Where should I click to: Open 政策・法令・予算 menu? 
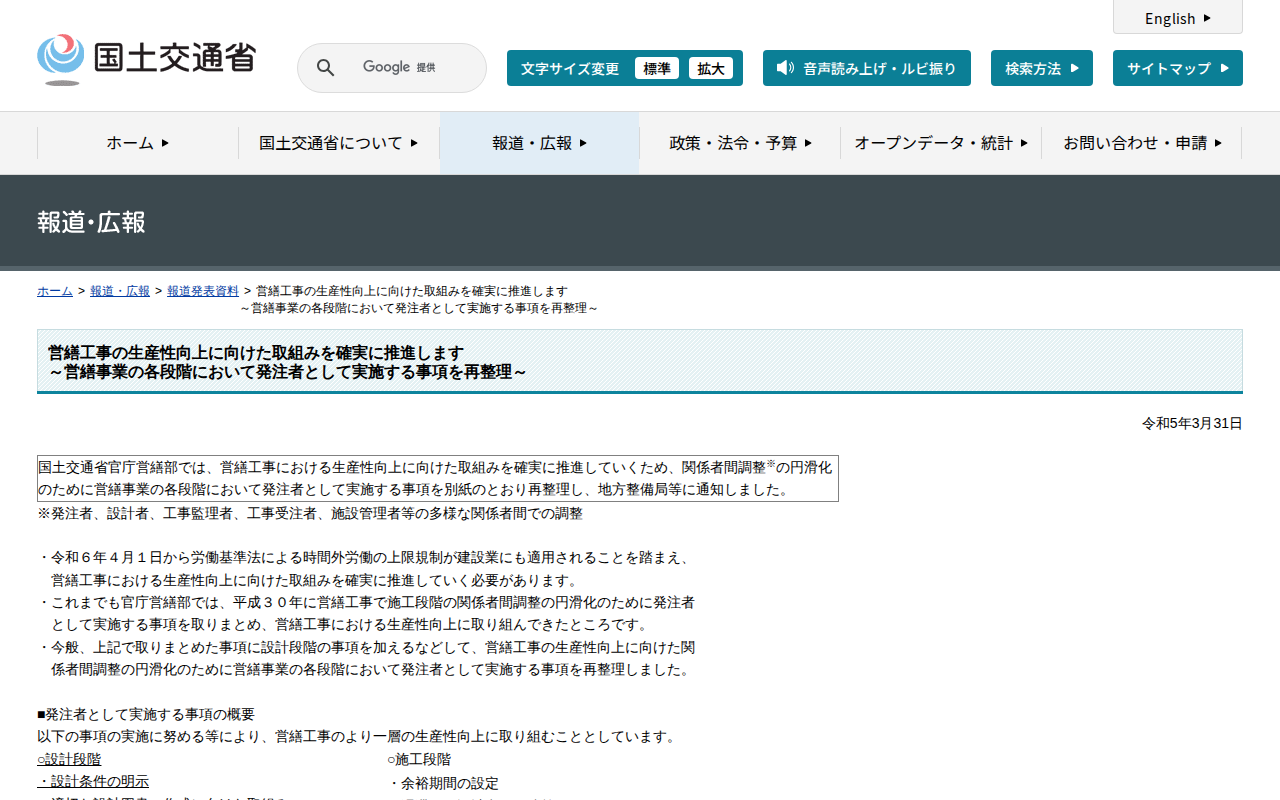(x=740, y=143)
